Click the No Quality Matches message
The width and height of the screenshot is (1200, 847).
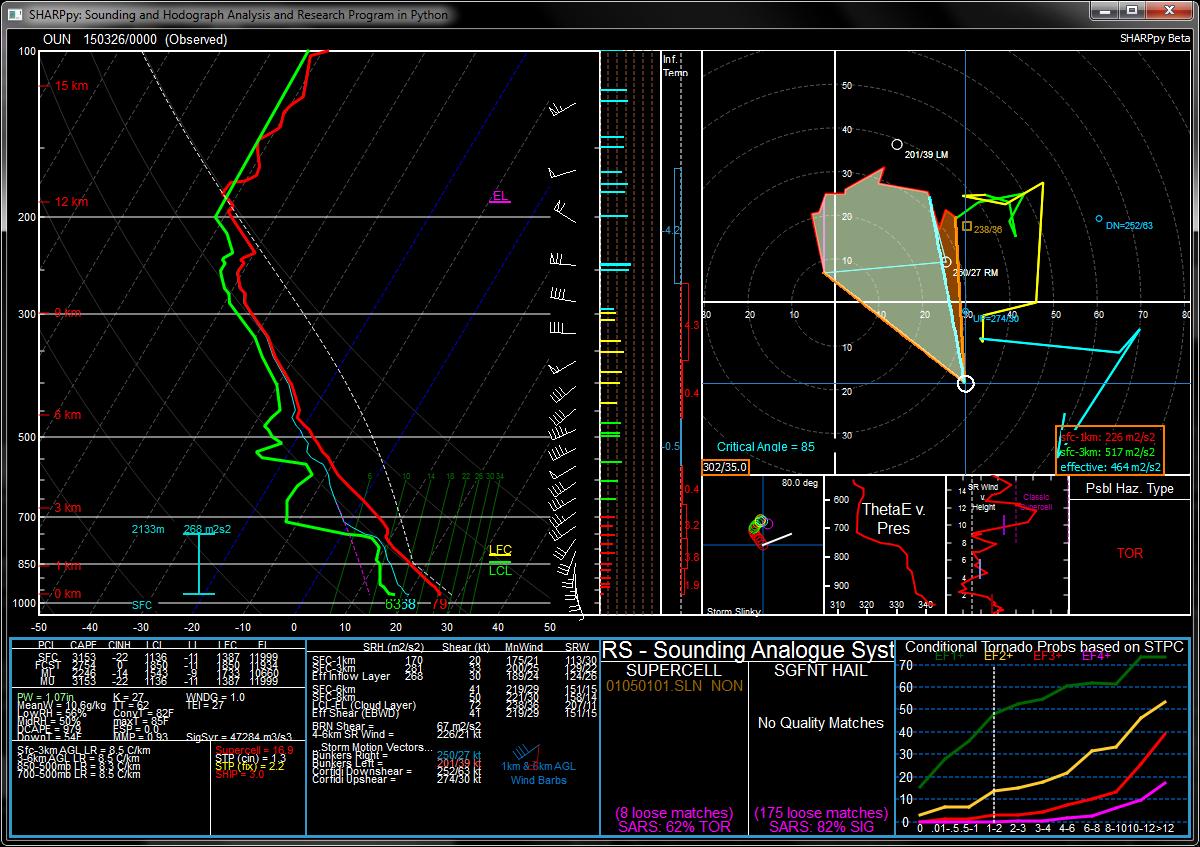point(821,723)
